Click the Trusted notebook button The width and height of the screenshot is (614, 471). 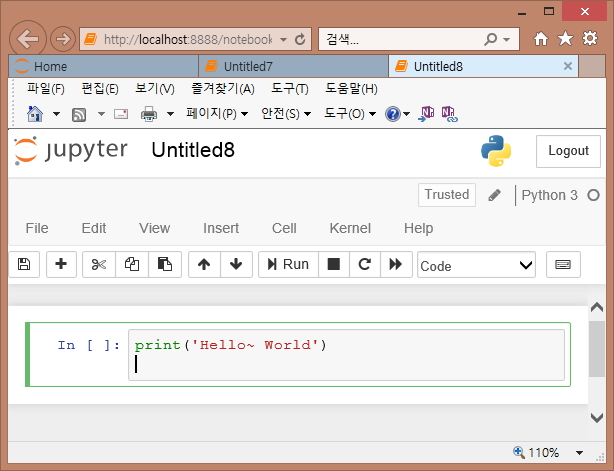[447, 195]
